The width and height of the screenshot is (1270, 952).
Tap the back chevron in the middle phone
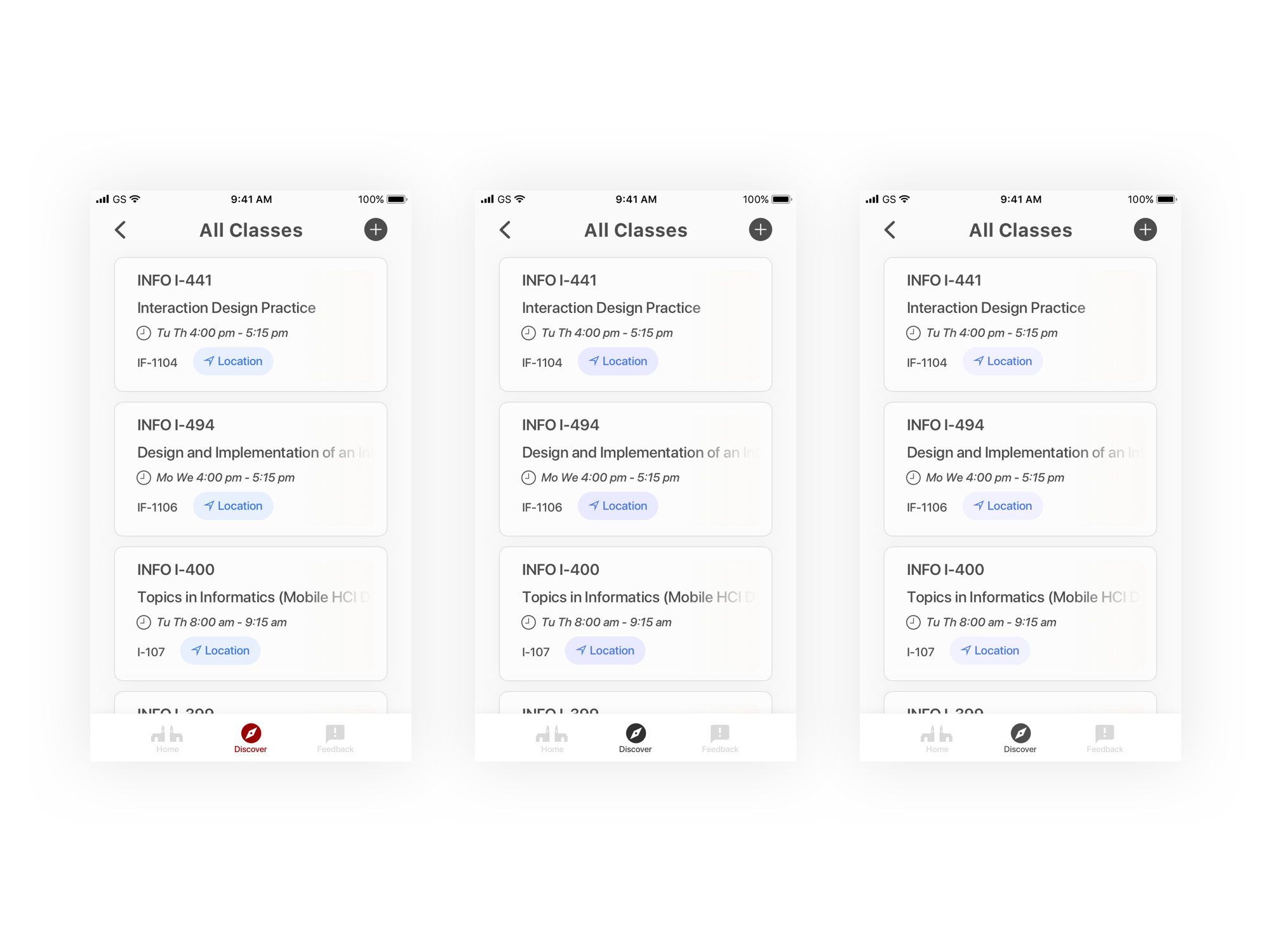click(505, 230)
